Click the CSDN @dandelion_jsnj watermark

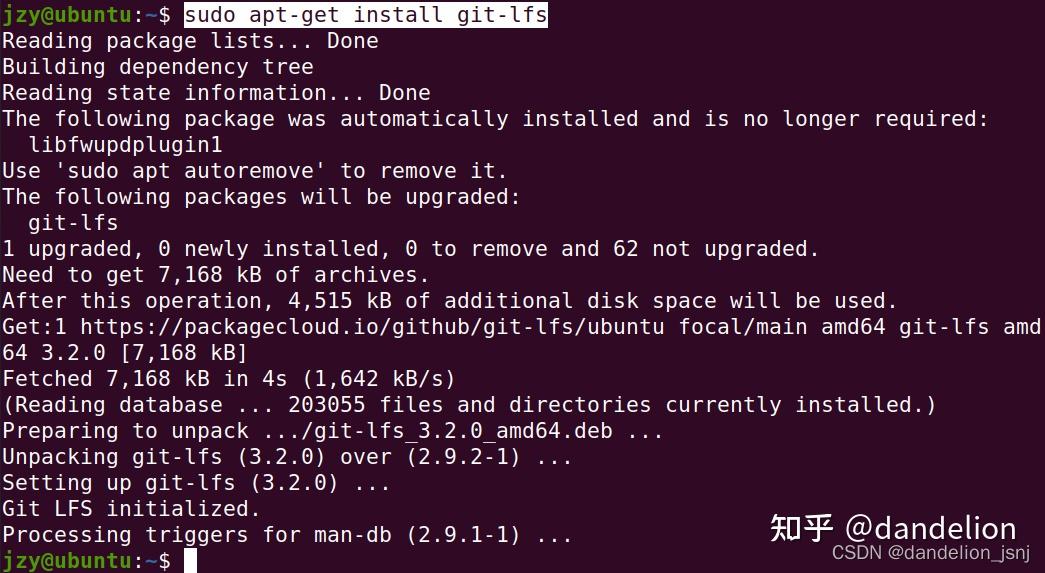[x=930, y=553]
